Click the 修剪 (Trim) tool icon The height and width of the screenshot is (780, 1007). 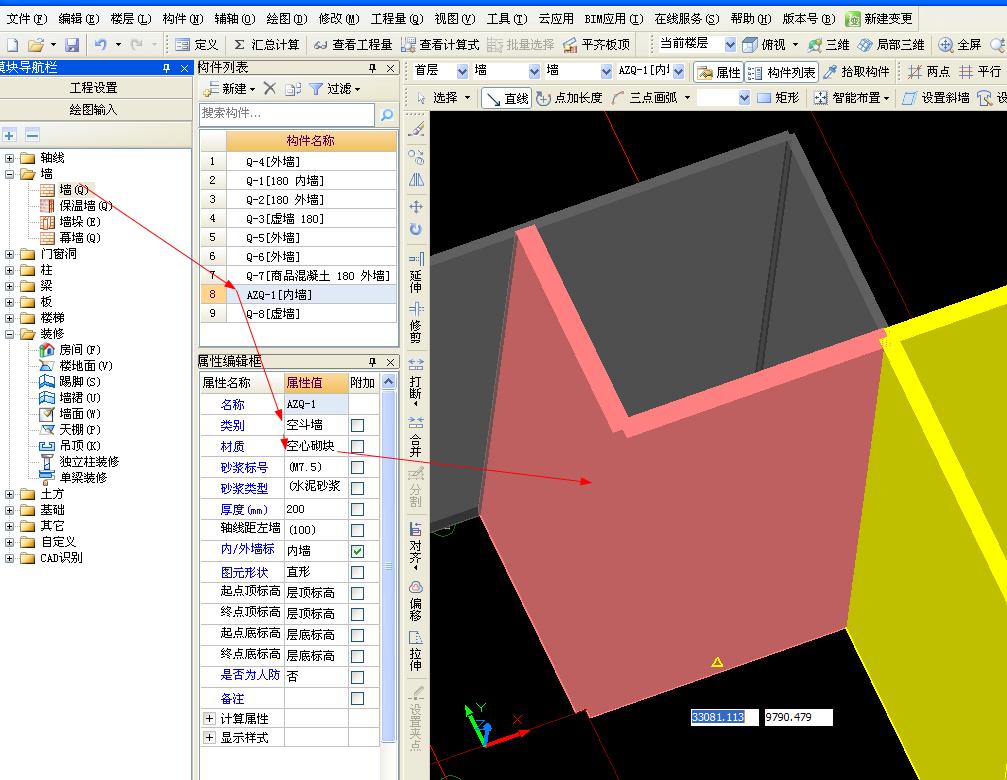point(416,320)
